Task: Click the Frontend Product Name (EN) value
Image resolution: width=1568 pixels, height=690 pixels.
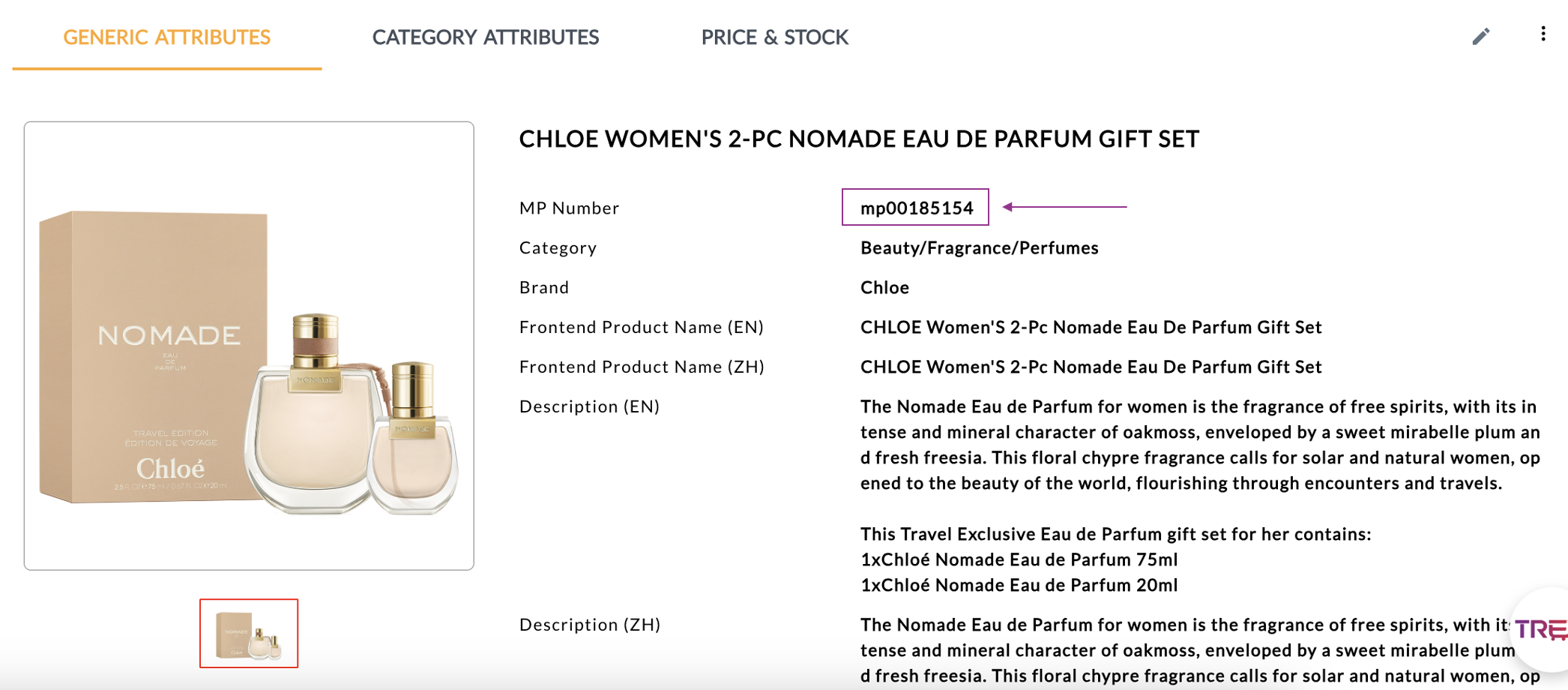Action: tap(1091, 328)
